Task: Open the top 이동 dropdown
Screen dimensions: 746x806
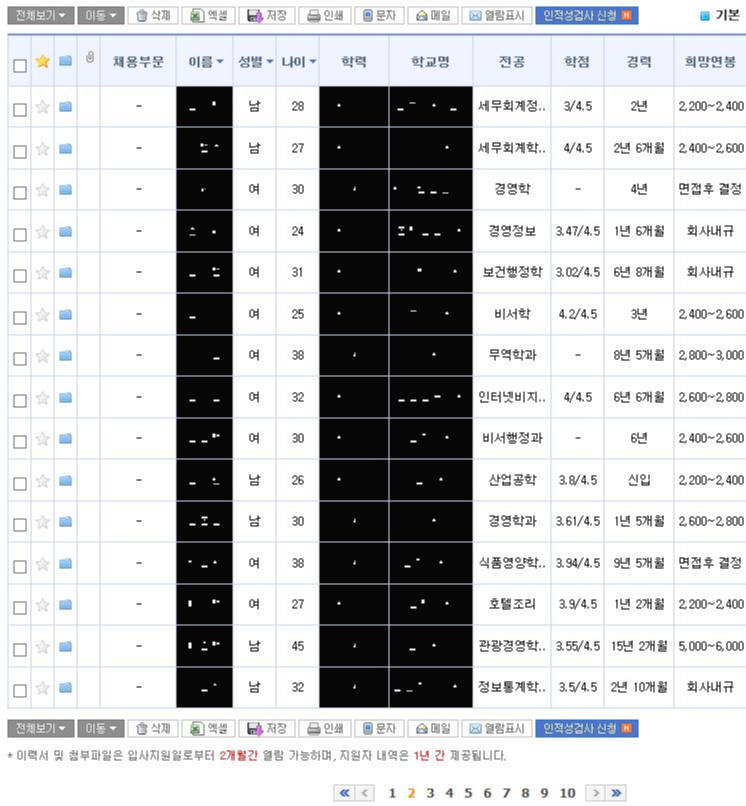Action: click(101, 15)
